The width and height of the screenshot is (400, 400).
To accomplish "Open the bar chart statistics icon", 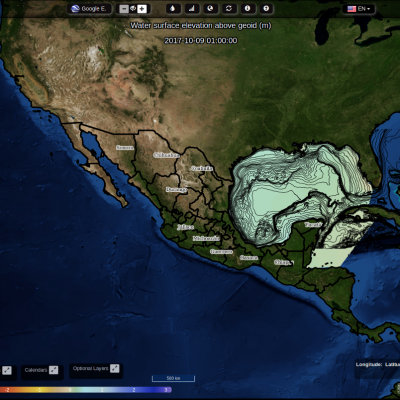I will pos(191,9).
